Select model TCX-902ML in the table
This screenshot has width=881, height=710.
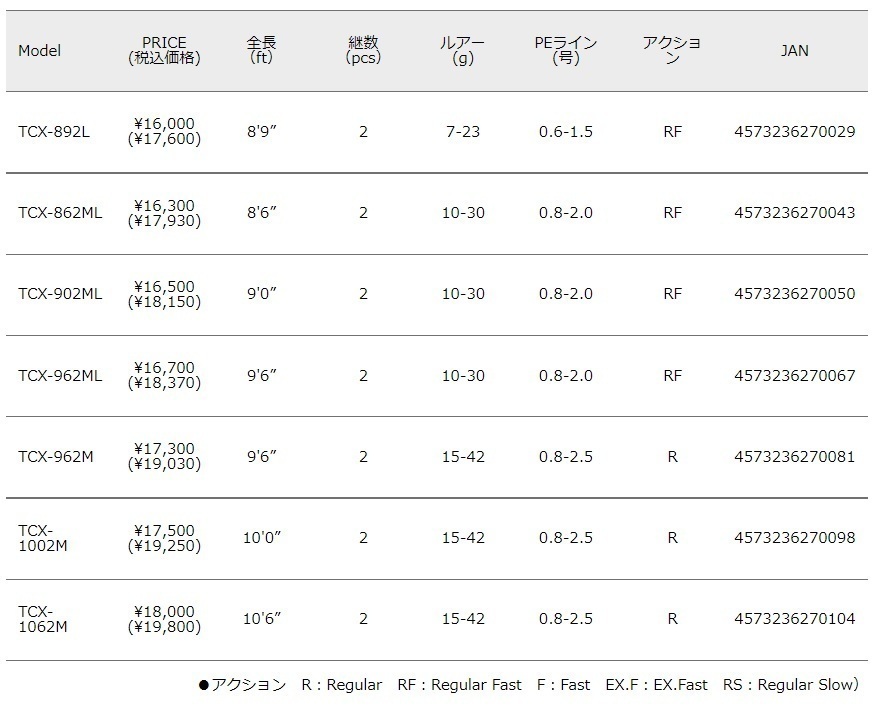pos(60,294)
